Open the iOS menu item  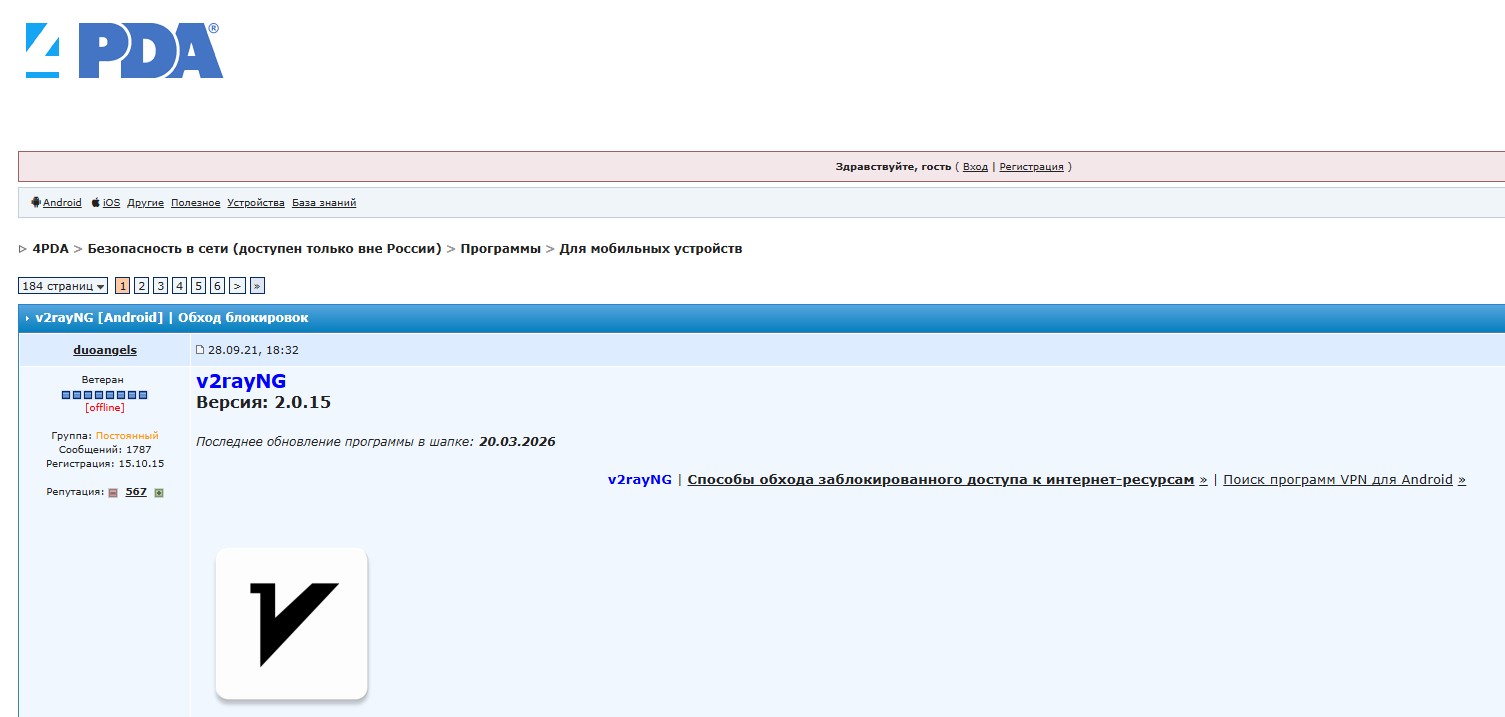click(x=111, y=203)
